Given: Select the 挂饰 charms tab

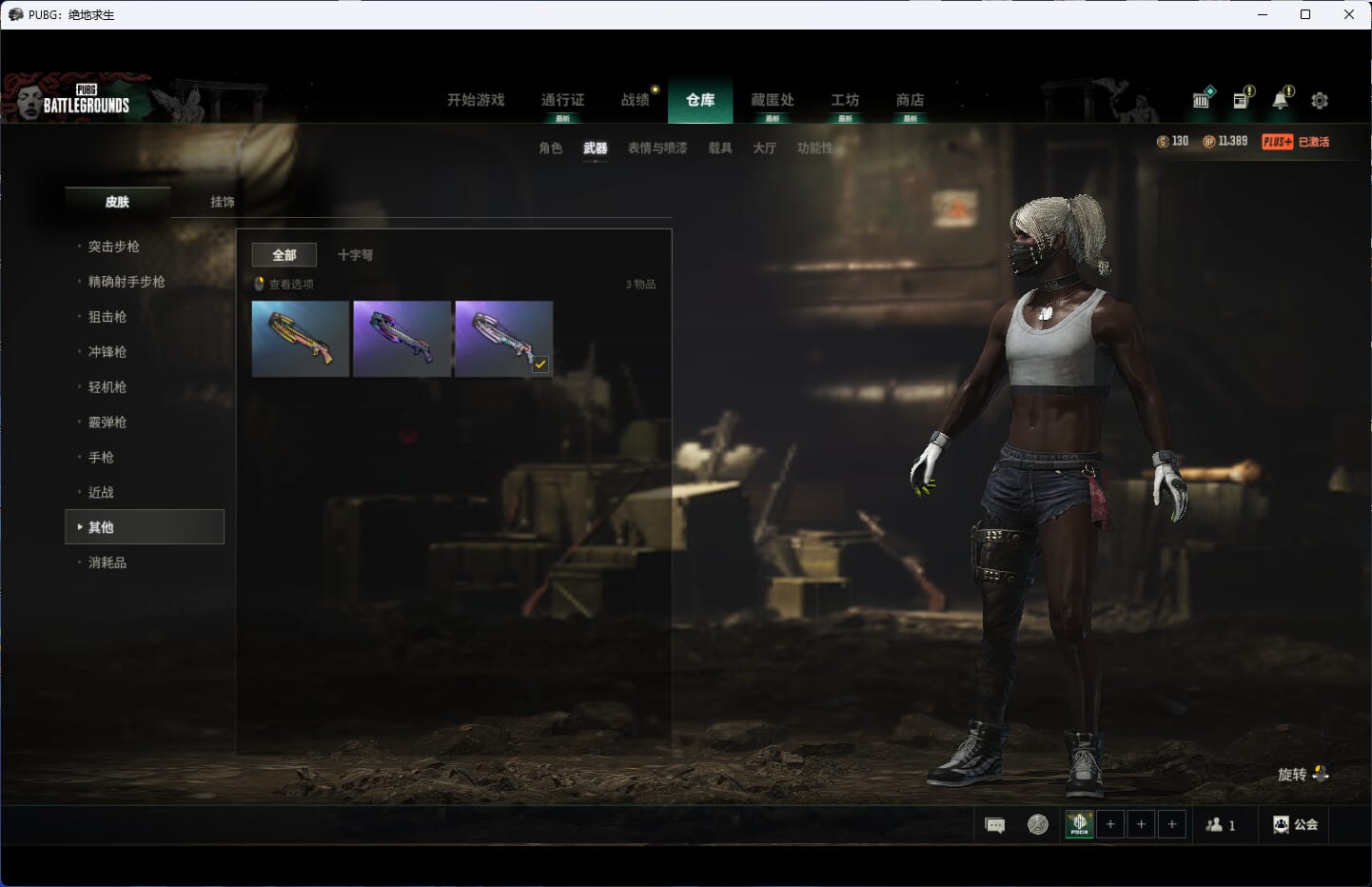Looking at the screenshot, I should point(223,202).
